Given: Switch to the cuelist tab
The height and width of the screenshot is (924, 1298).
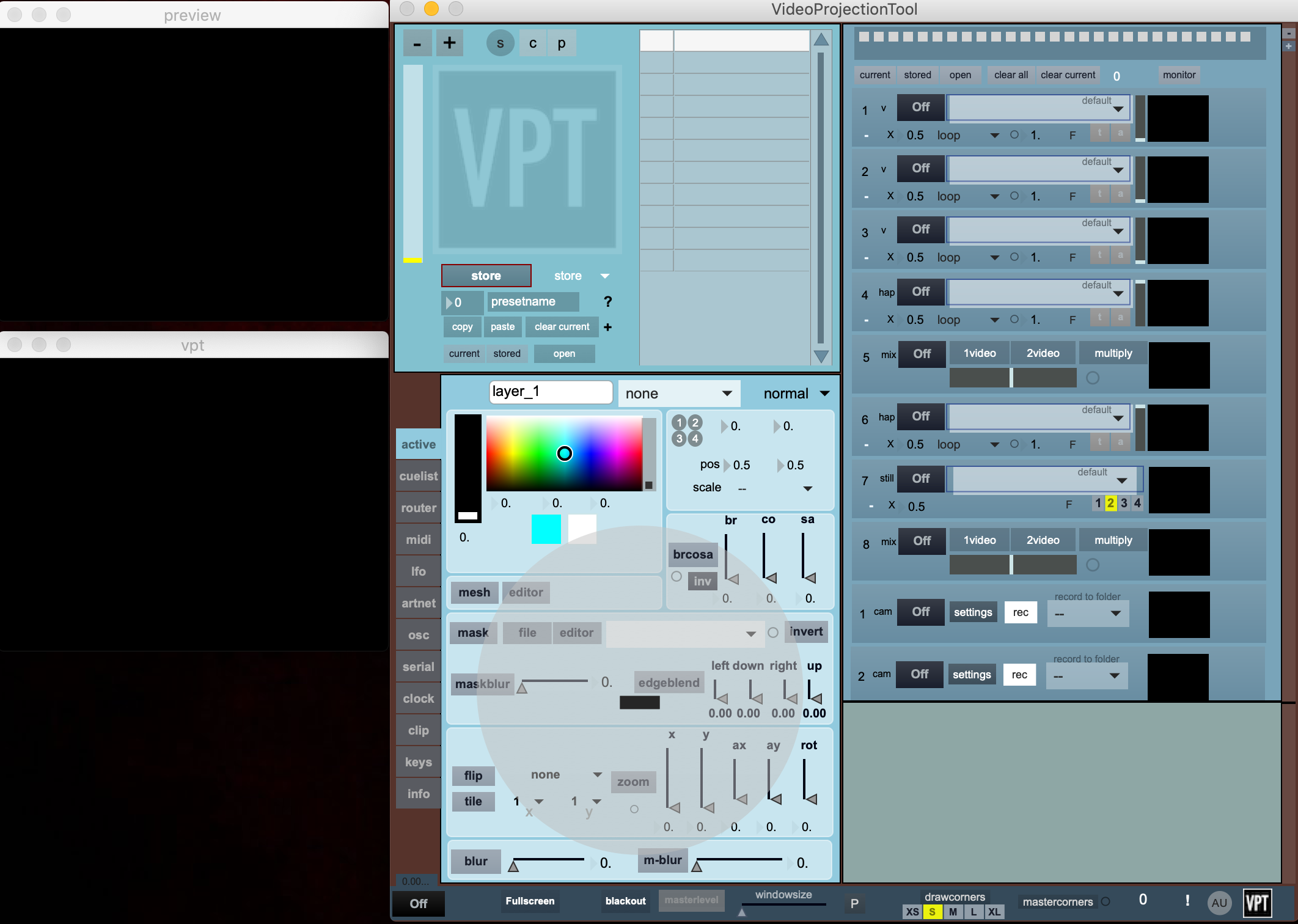Looking at the screenshot, I should 418,476.
